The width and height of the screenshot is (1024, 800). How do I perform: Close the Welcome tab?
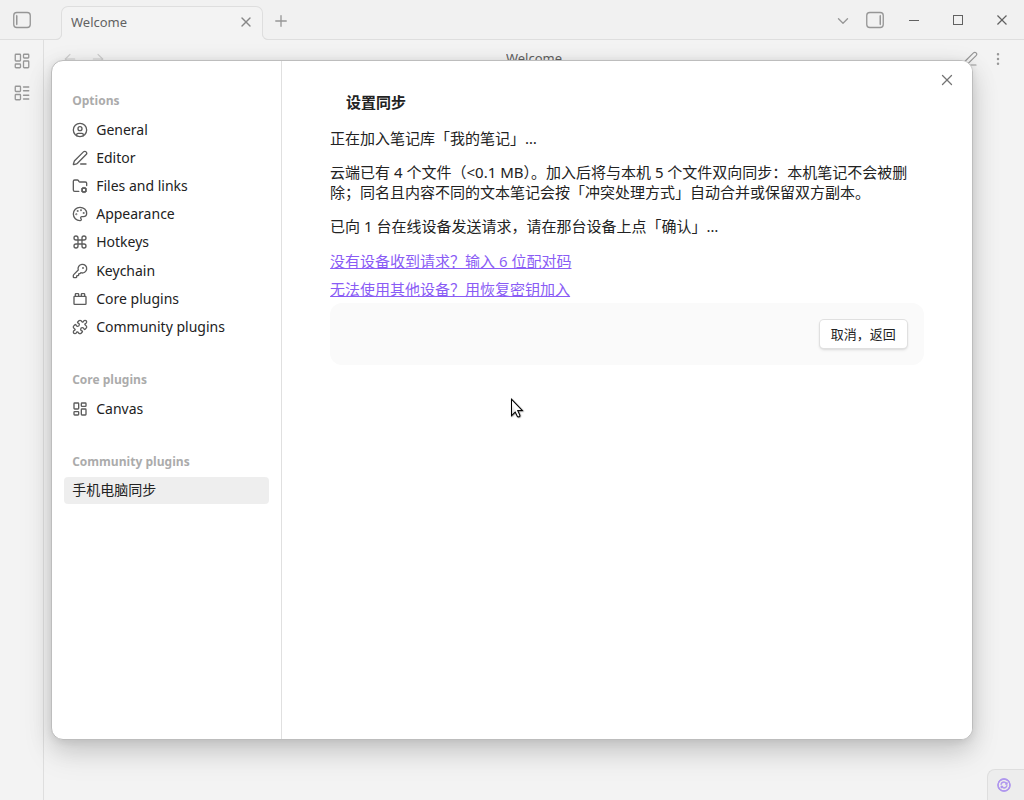coord(246,22)
